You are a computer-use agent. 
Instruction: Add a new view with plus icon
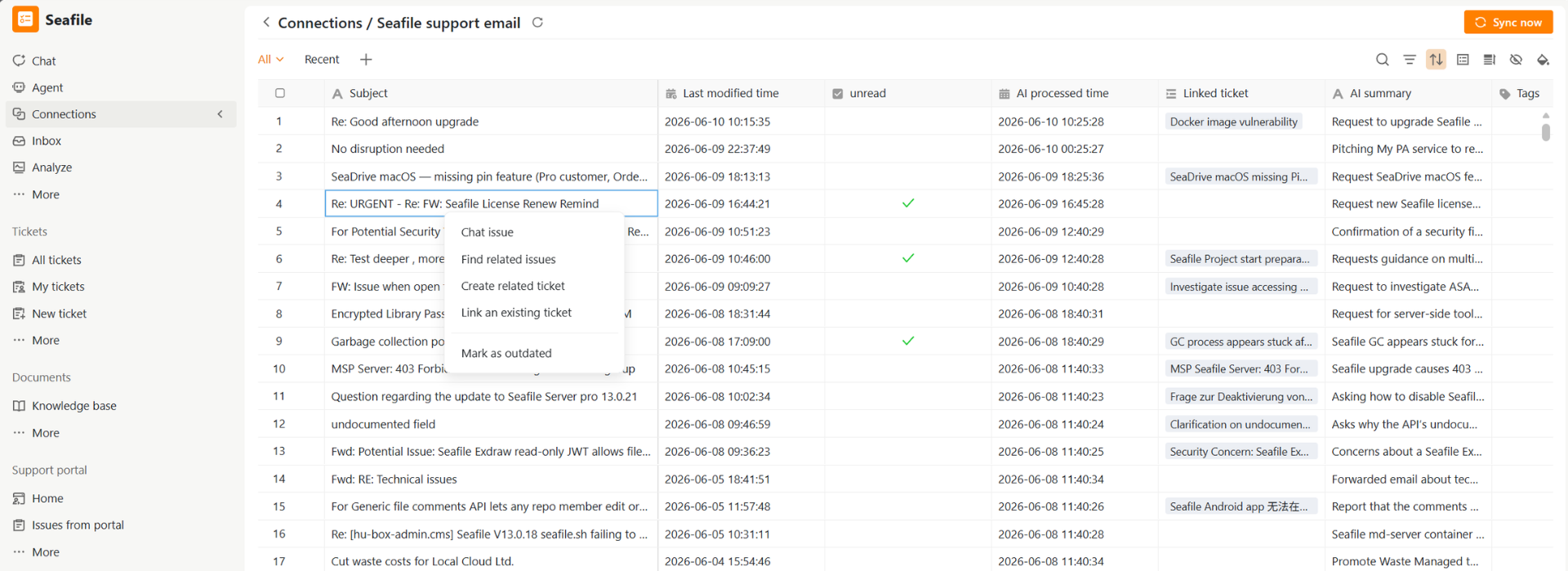(x=366, y=60)
